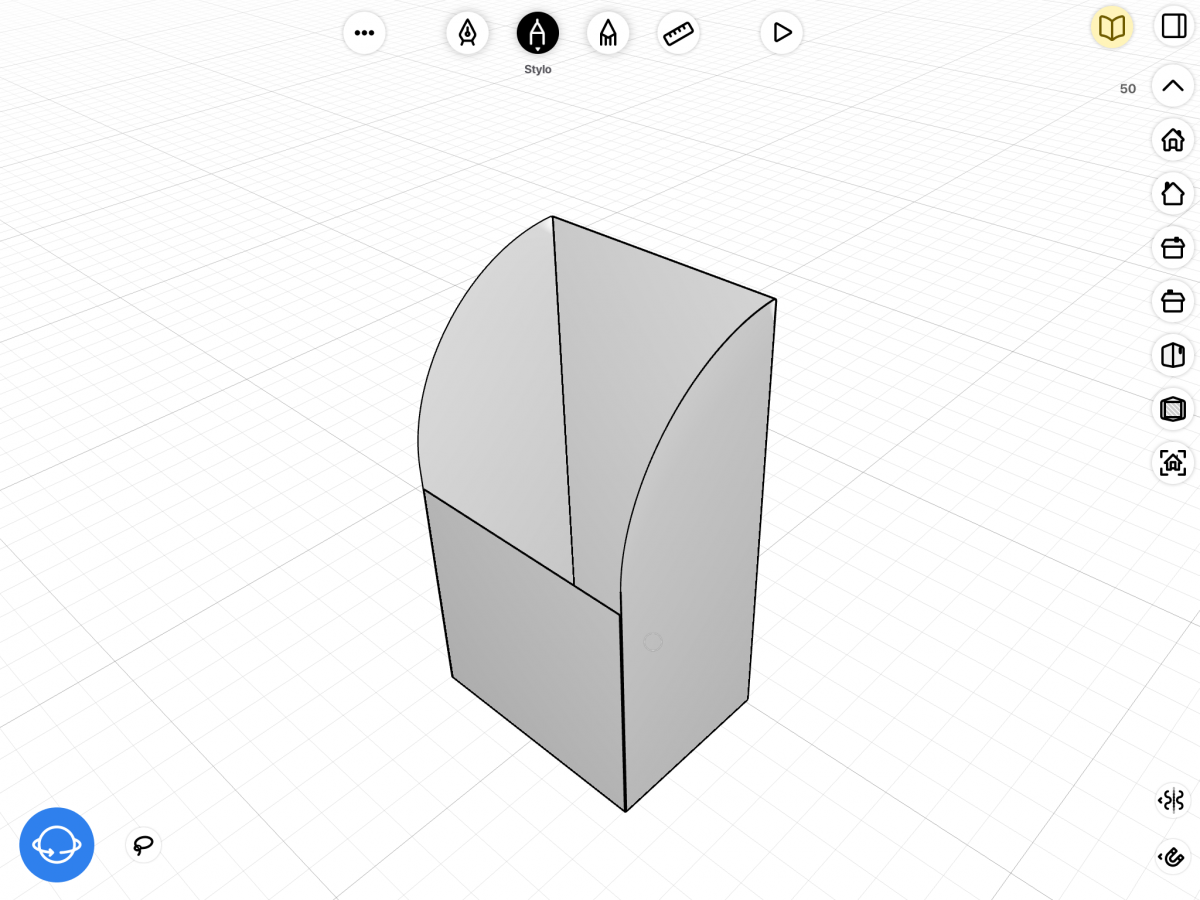Select the upper box-with-lid view icon

pos(1172,246)
